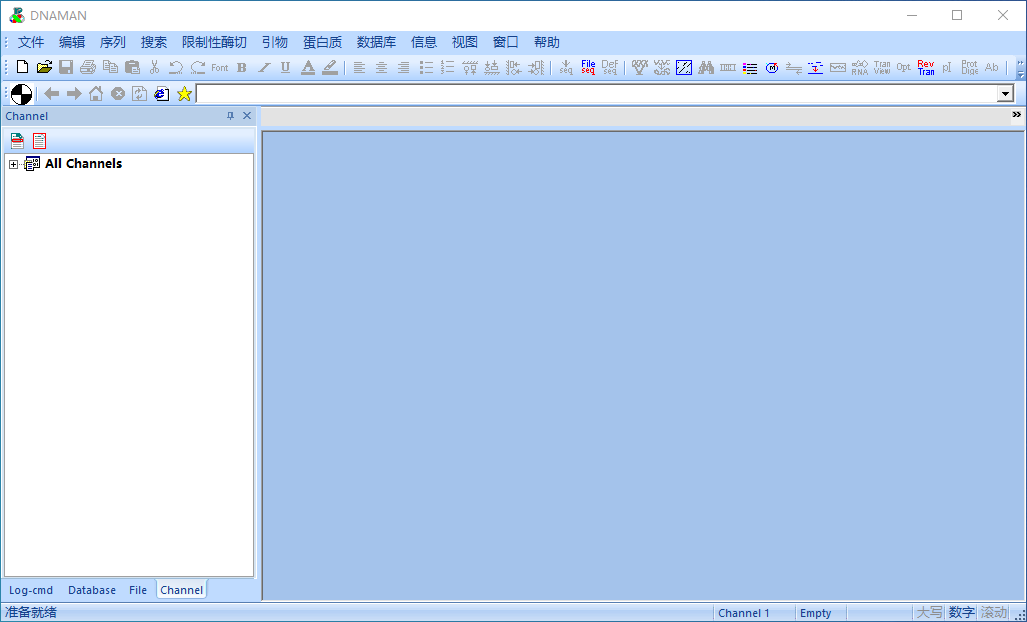
Task: Open a file with the folder icon
Action: click(44, 67)
